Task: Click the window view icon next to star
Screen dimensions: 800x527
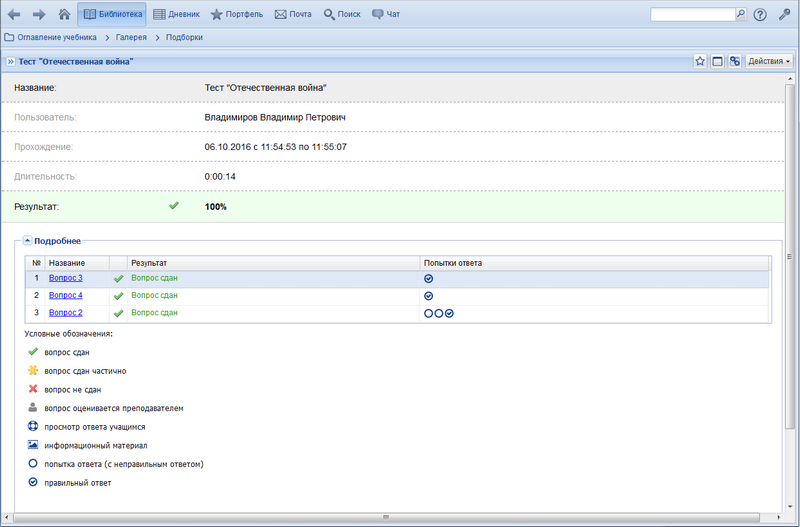Action: click(717, 62)
